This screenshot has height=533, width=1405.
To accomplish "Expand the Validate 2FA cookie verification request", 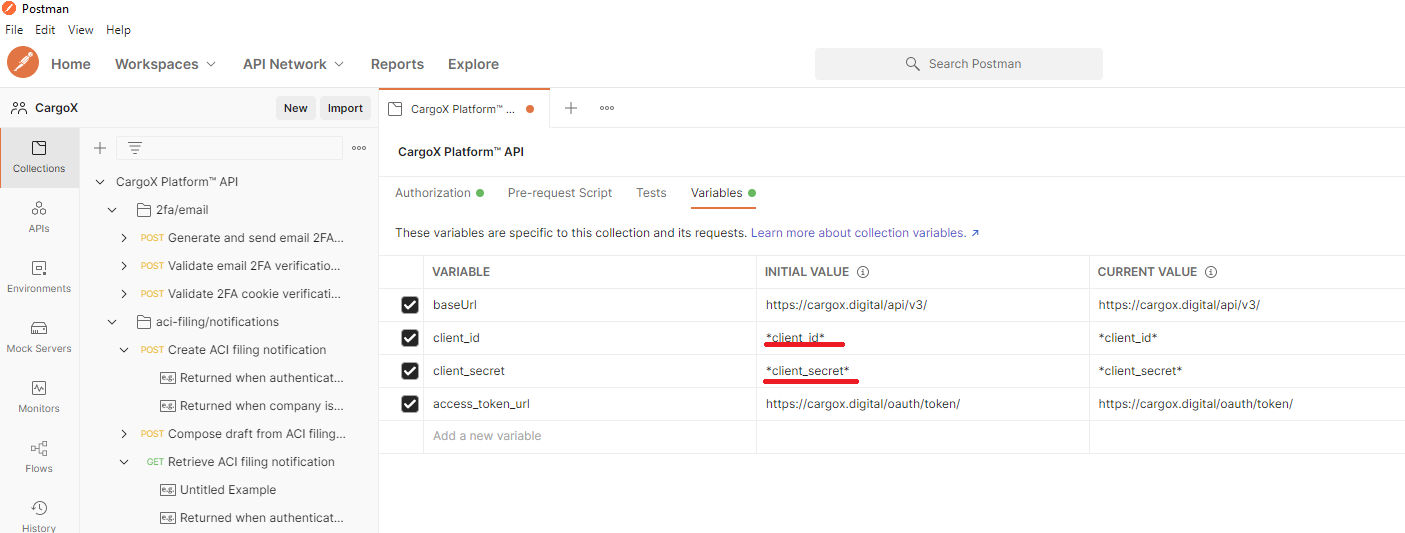I will (124, 294).
